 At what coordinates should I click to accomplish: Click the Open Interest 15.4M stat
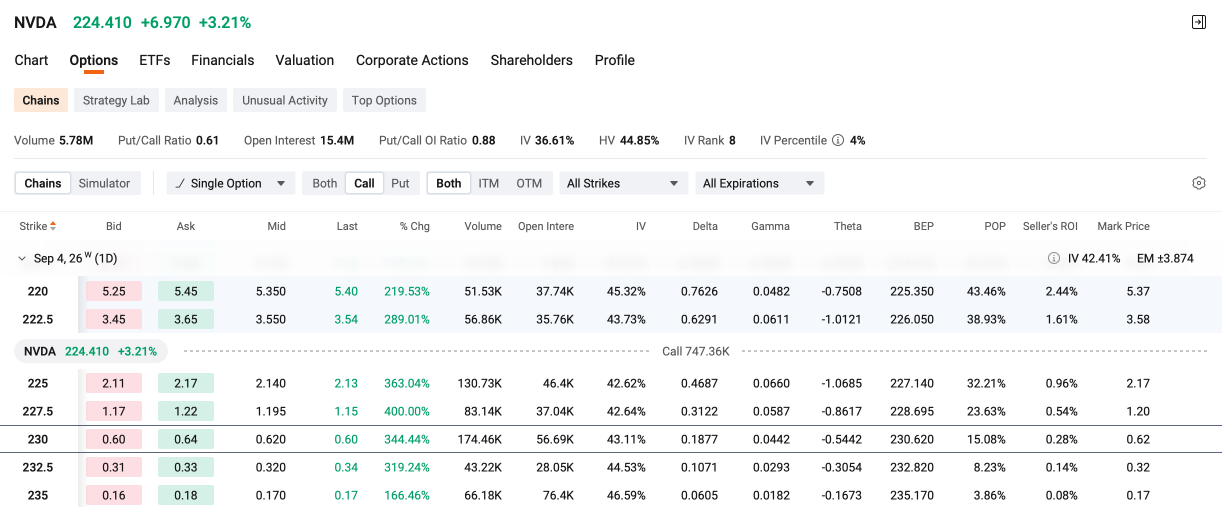(299, 140)
